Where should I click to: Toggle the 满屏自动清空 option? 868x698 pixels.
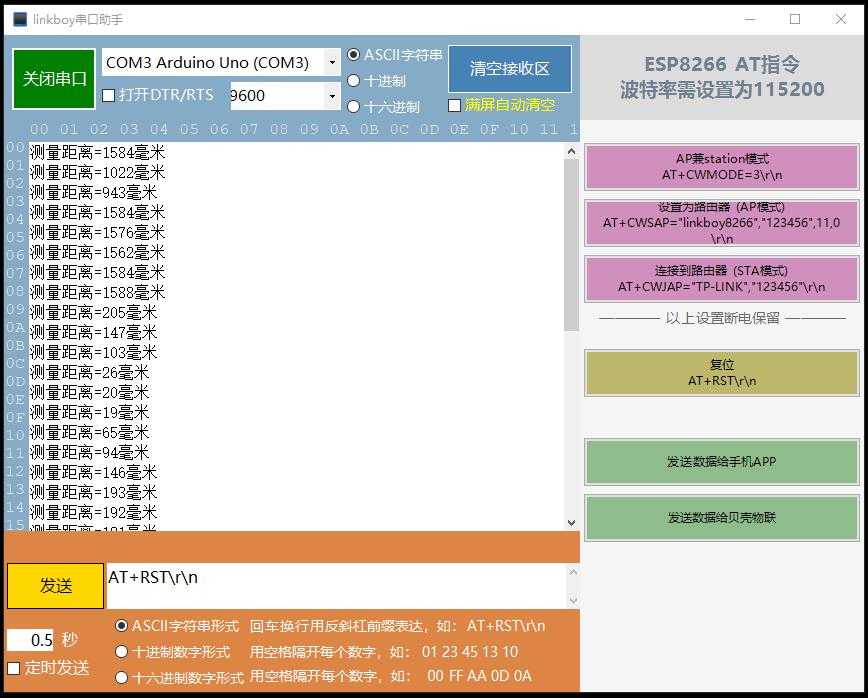click(x=455, y=104)
